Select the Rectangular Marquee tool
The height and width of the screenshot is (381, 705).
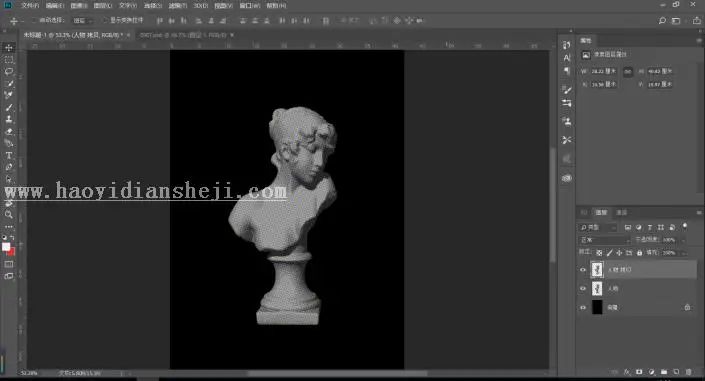tap(9, 60)
